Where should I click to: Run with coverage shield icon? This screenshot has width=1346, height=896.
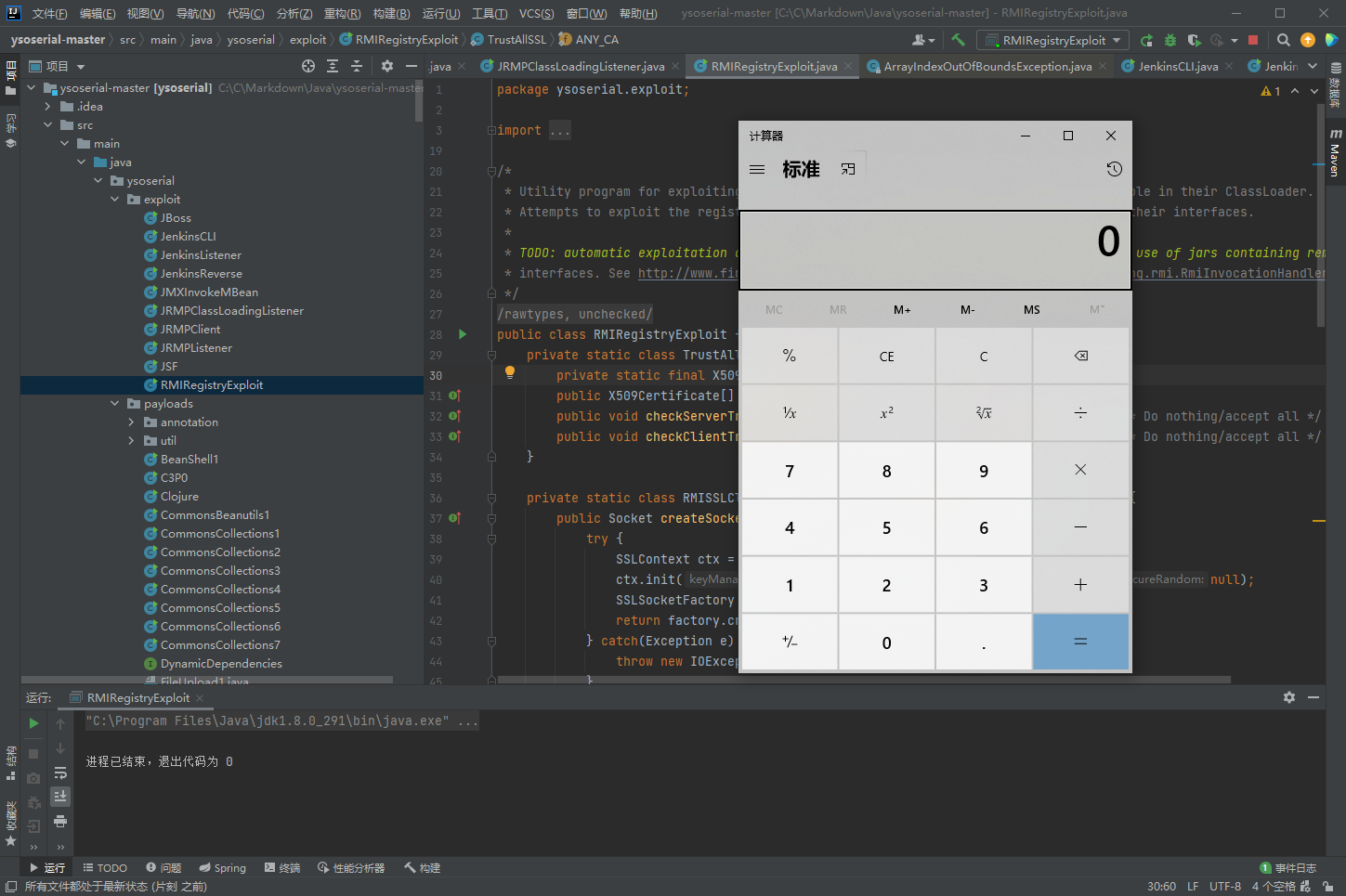[1194, 40]
